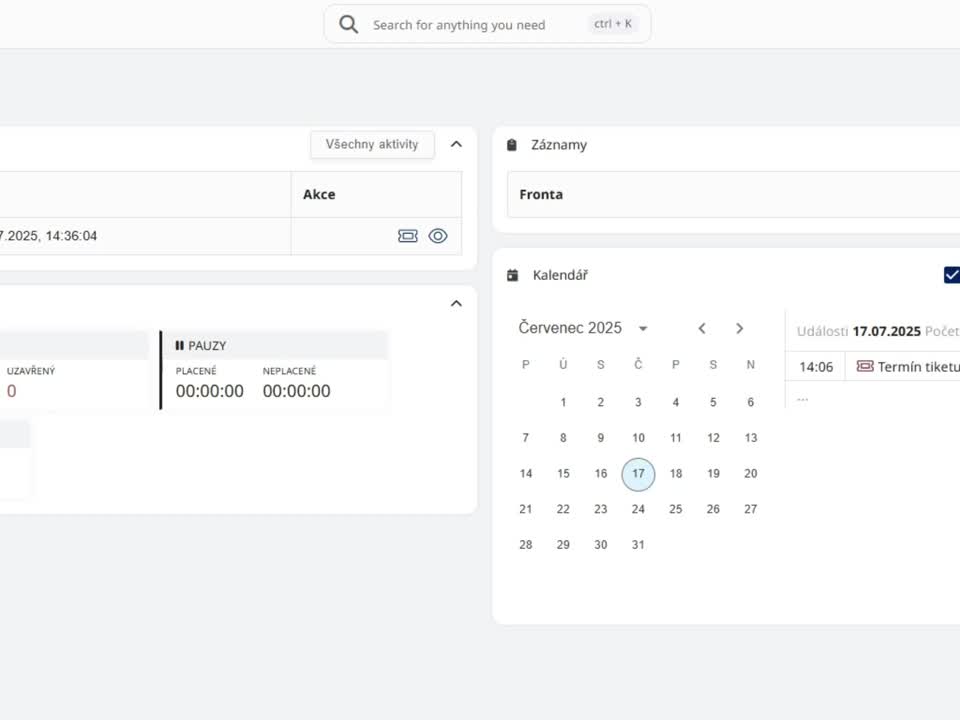
Task: Select day 13 in the calendar
Action: point(751,438)
